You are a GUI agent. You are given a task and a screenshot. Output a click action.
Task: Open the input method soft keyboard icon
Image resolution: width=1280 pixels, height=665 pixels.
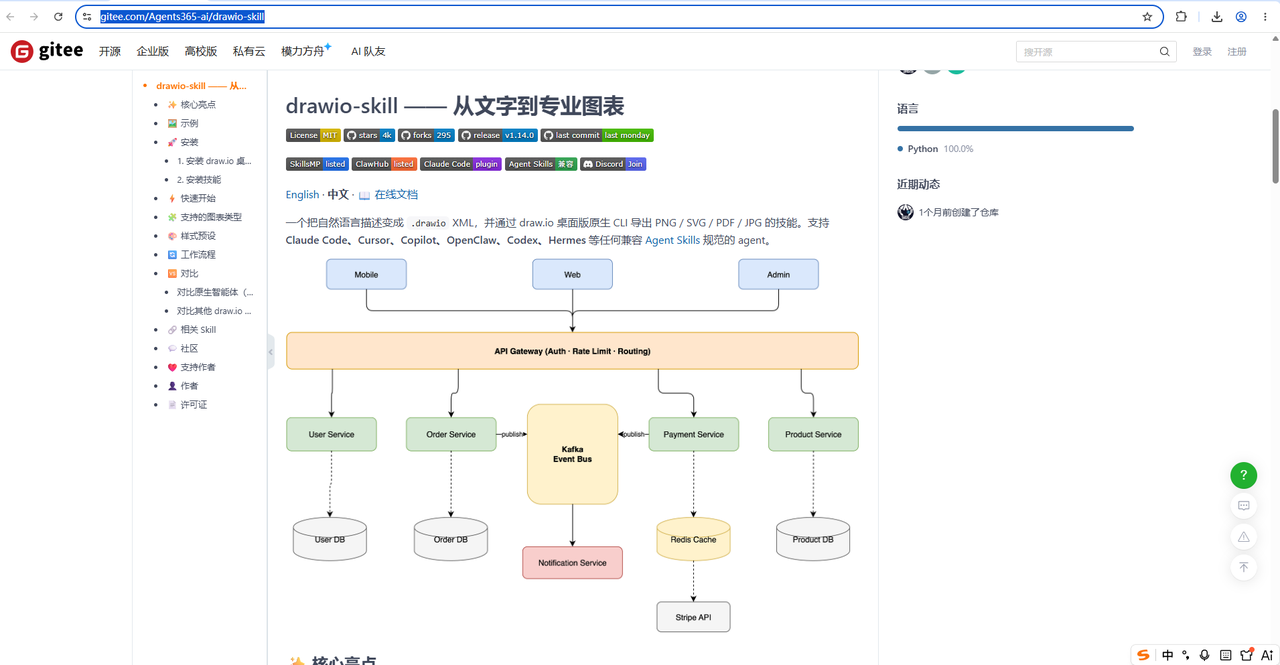(1225, 655)
